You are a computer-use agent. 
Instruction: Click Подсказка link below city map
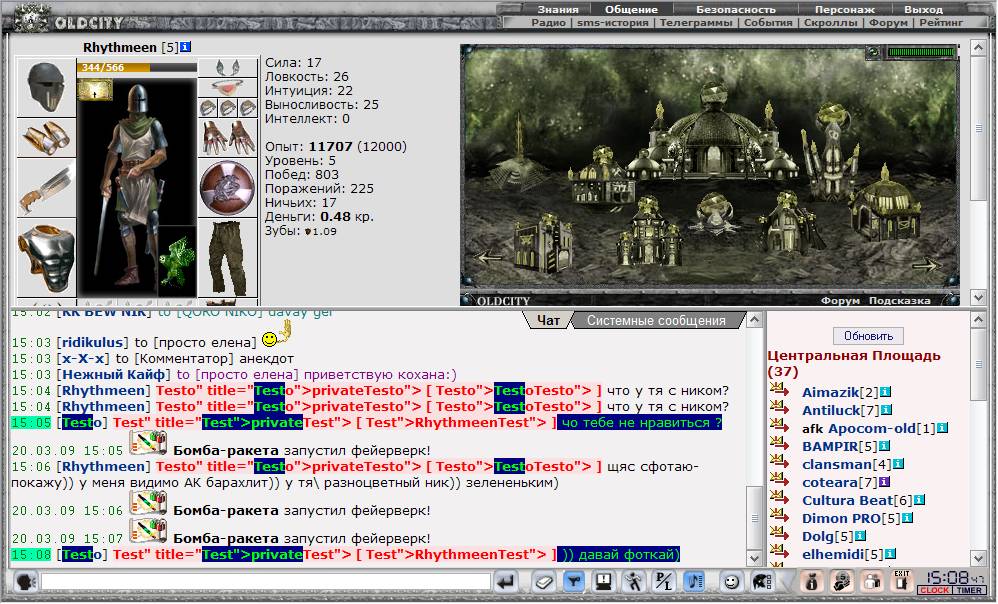[x=899, y=300]
